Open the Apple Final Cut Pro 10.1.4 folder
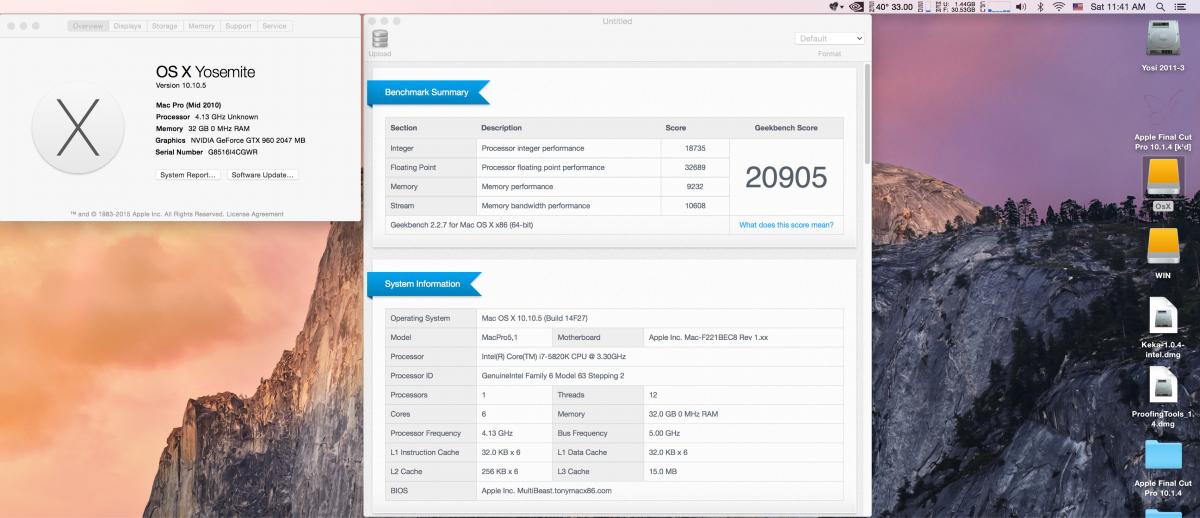Screen dimensions: 1200x518 1163,457
